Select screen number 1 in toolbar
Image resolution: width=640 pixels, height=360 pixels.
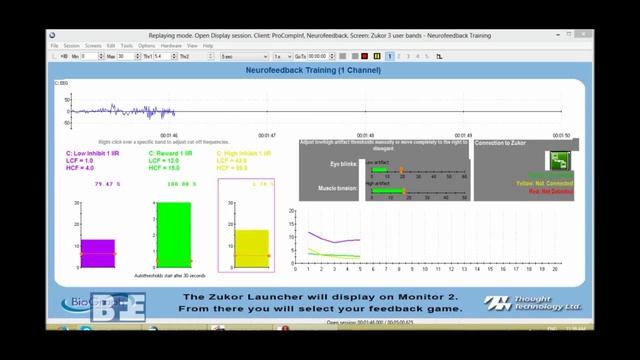(x=390, y=56)
